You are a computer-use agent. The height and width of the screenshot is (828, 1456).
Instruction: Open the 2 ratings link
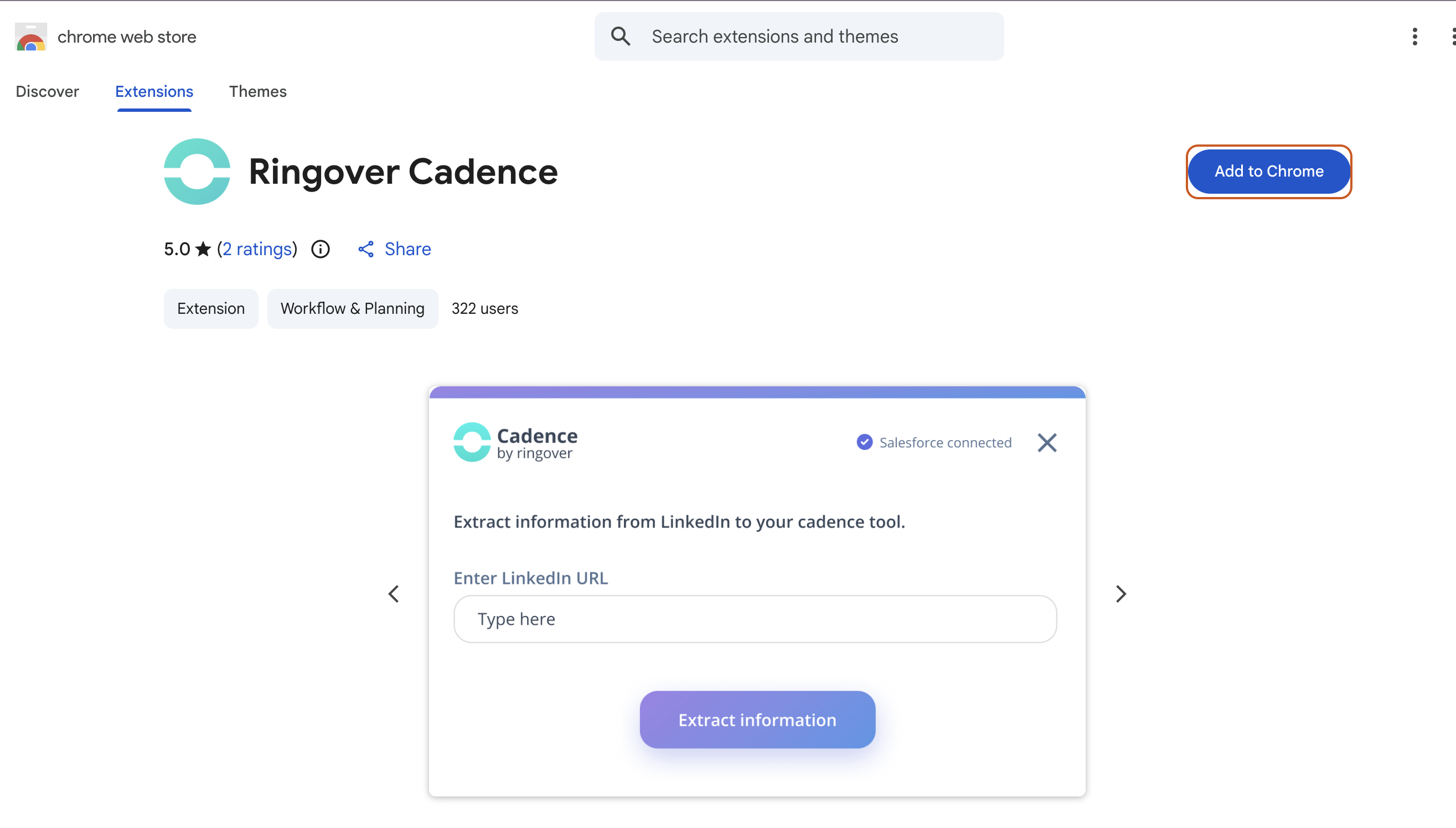pos(257,249)
